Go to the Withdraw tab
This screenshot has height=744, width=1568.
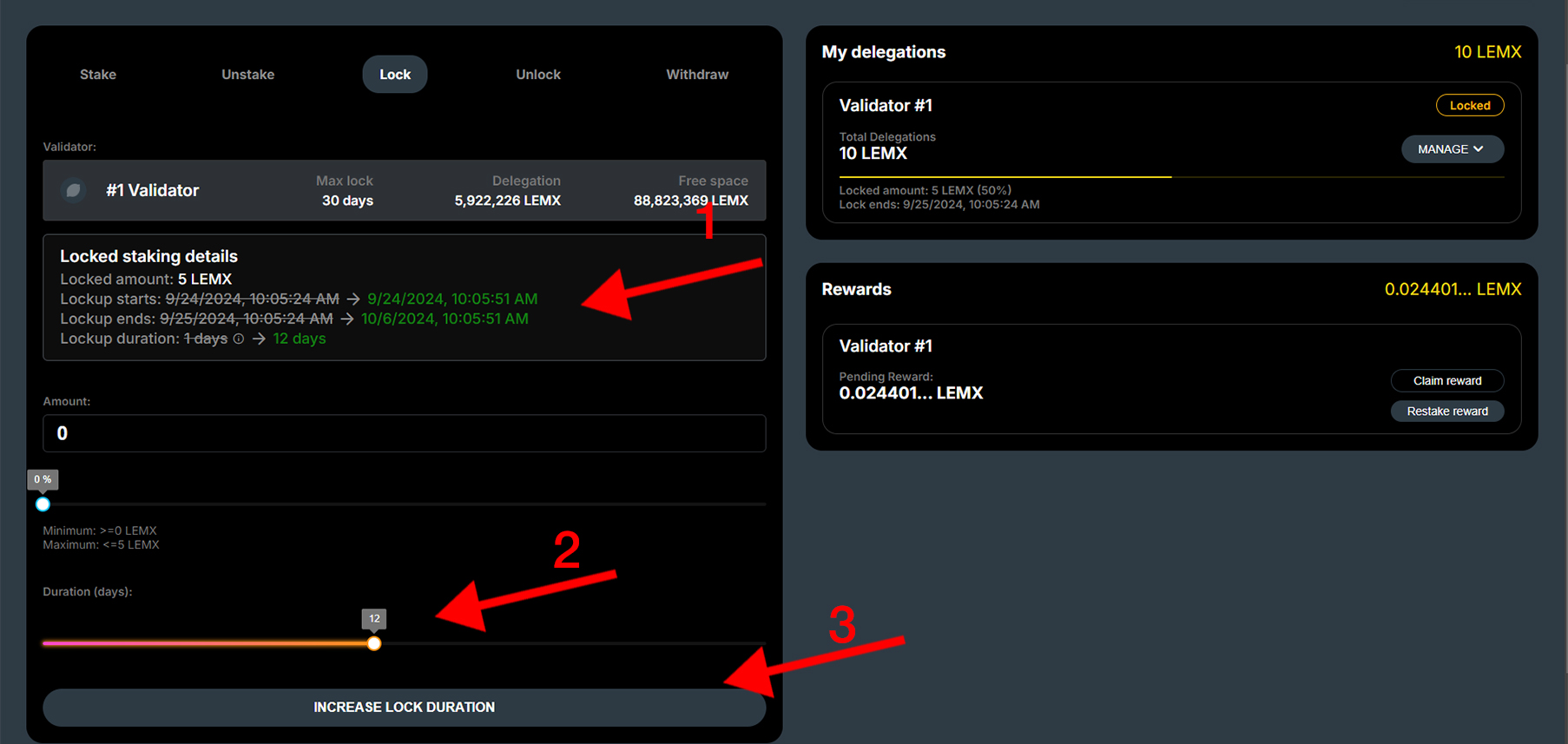(696, 75)
